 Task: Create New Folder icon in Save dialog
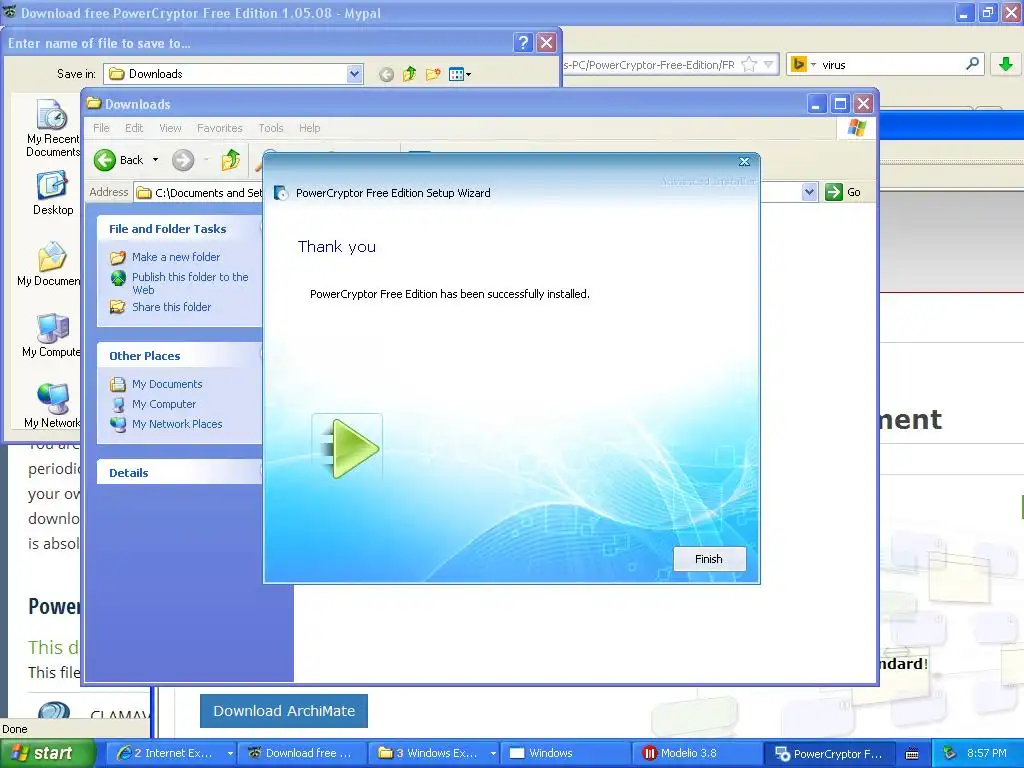coord(433,74)
